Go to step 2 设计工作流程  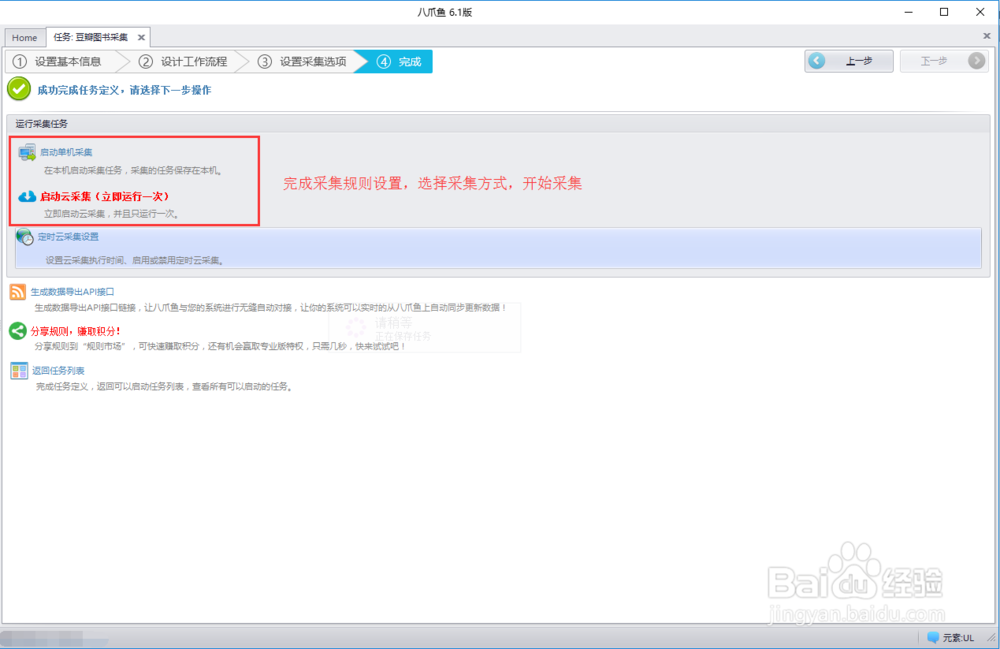tap(183, 62)
